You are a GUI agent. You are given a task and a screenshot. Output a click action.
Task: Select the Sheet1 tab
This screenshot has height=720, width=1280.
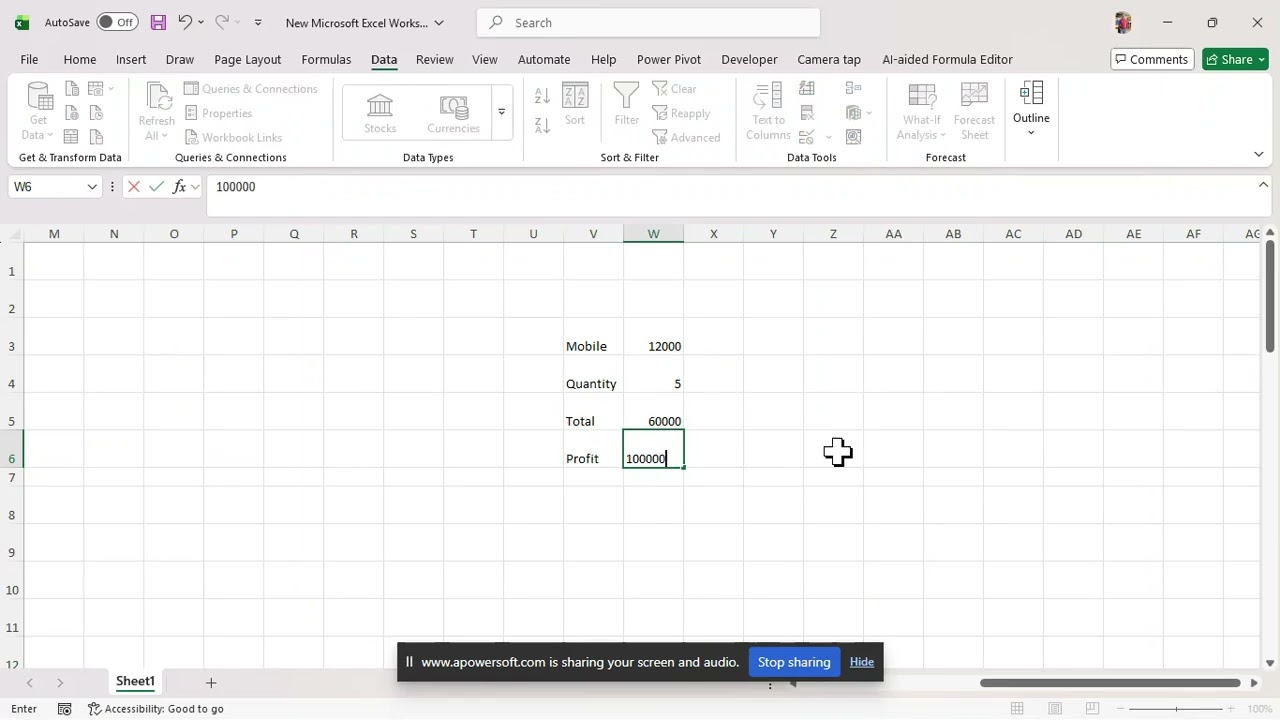[135, 682]
